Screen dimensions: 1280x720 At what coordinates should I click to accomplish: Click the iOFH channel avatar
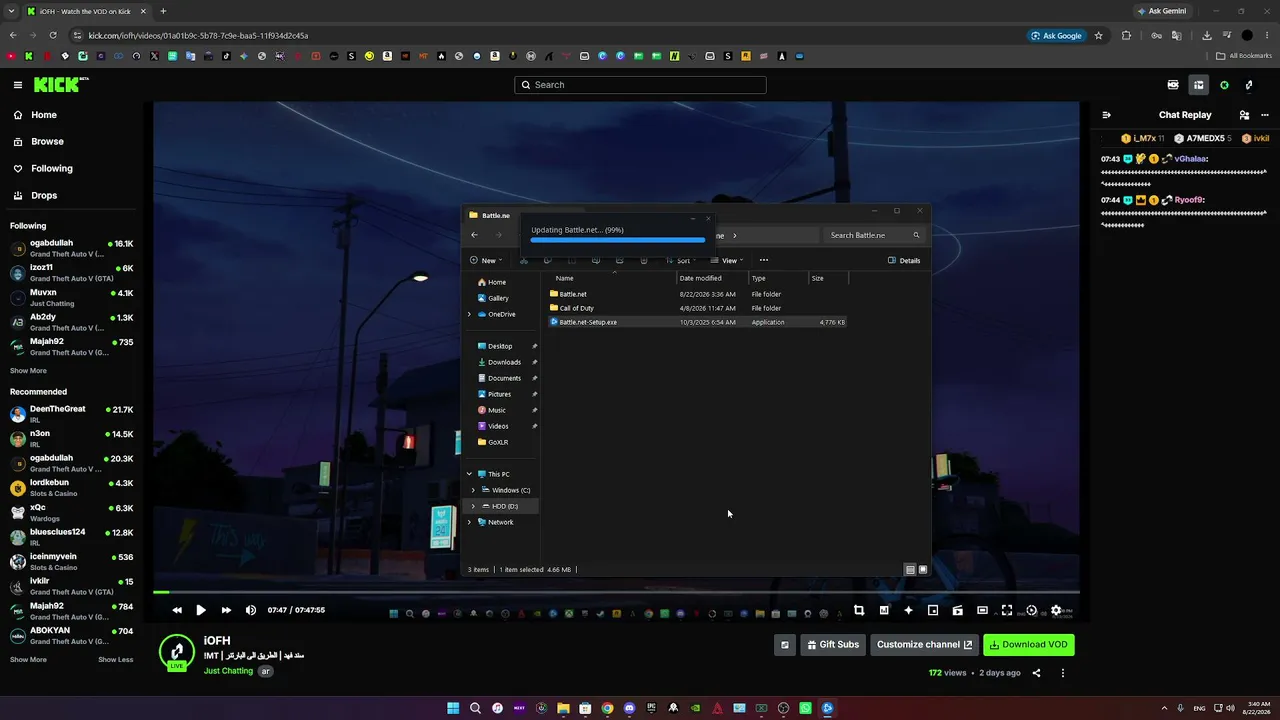click(177, 652)
